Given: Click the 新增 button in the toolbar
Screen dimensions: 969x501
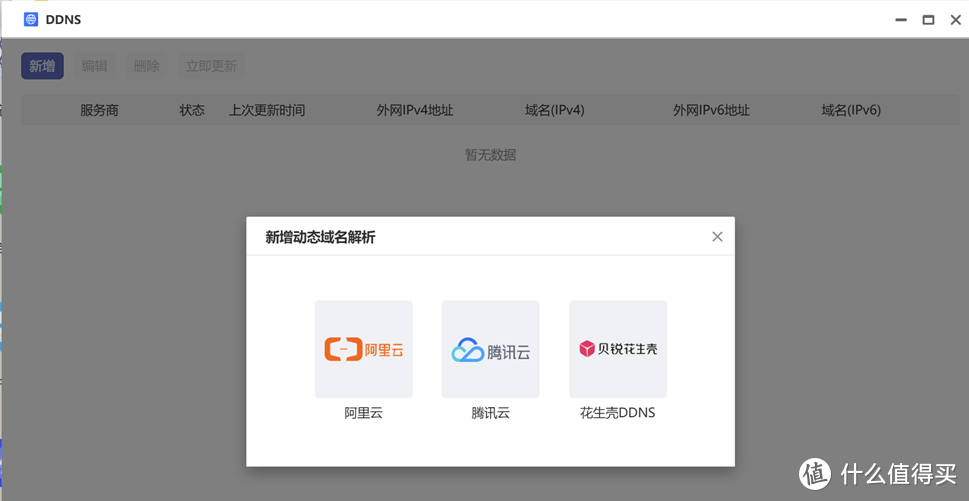Looking at the screenshot, I should tap(42, 66).
